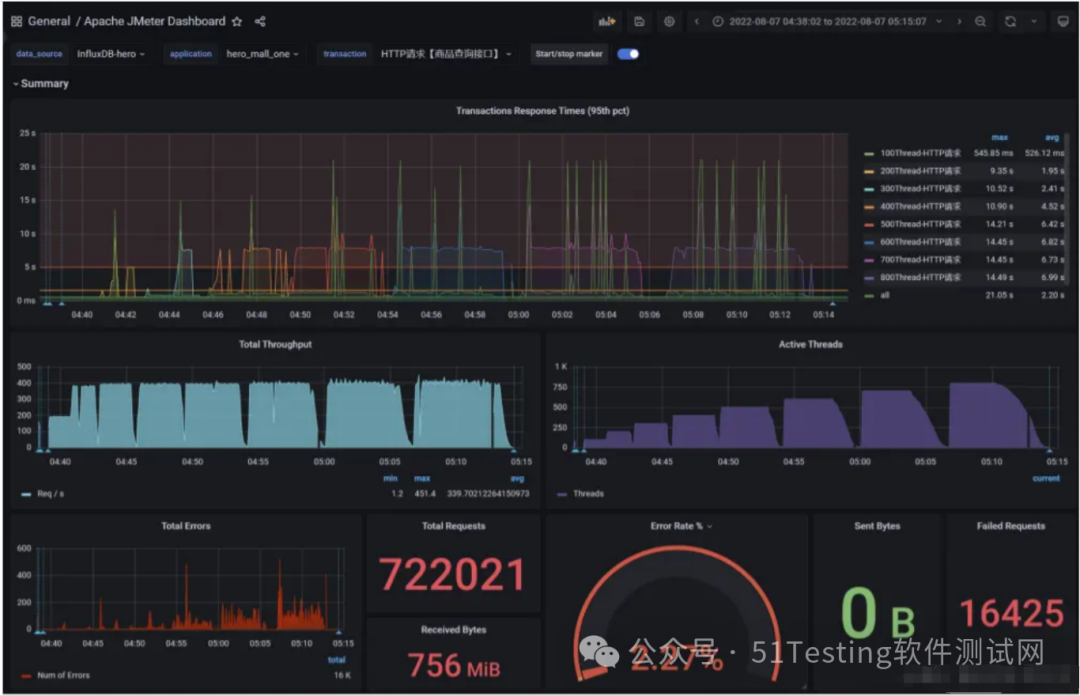The height and width of the screenshot is (696, 1080).
Task: Toggle 500Thread-HTTP请求 series in legend
Action: (920, 224)
